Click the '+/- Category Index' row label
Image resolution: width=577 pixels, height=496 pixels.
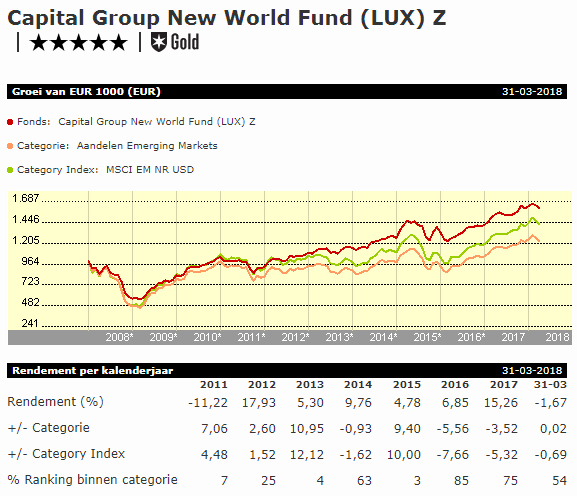tap(66, 454)
